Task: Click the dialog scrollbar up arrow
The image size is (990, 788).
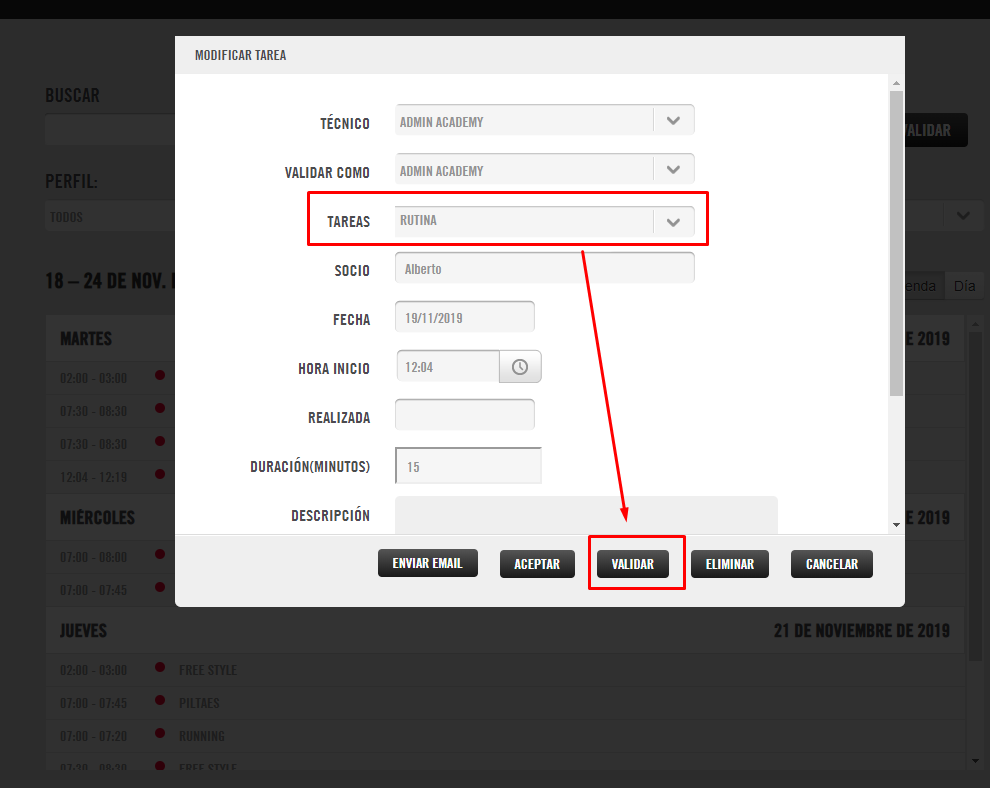Action: pos(897,83)
